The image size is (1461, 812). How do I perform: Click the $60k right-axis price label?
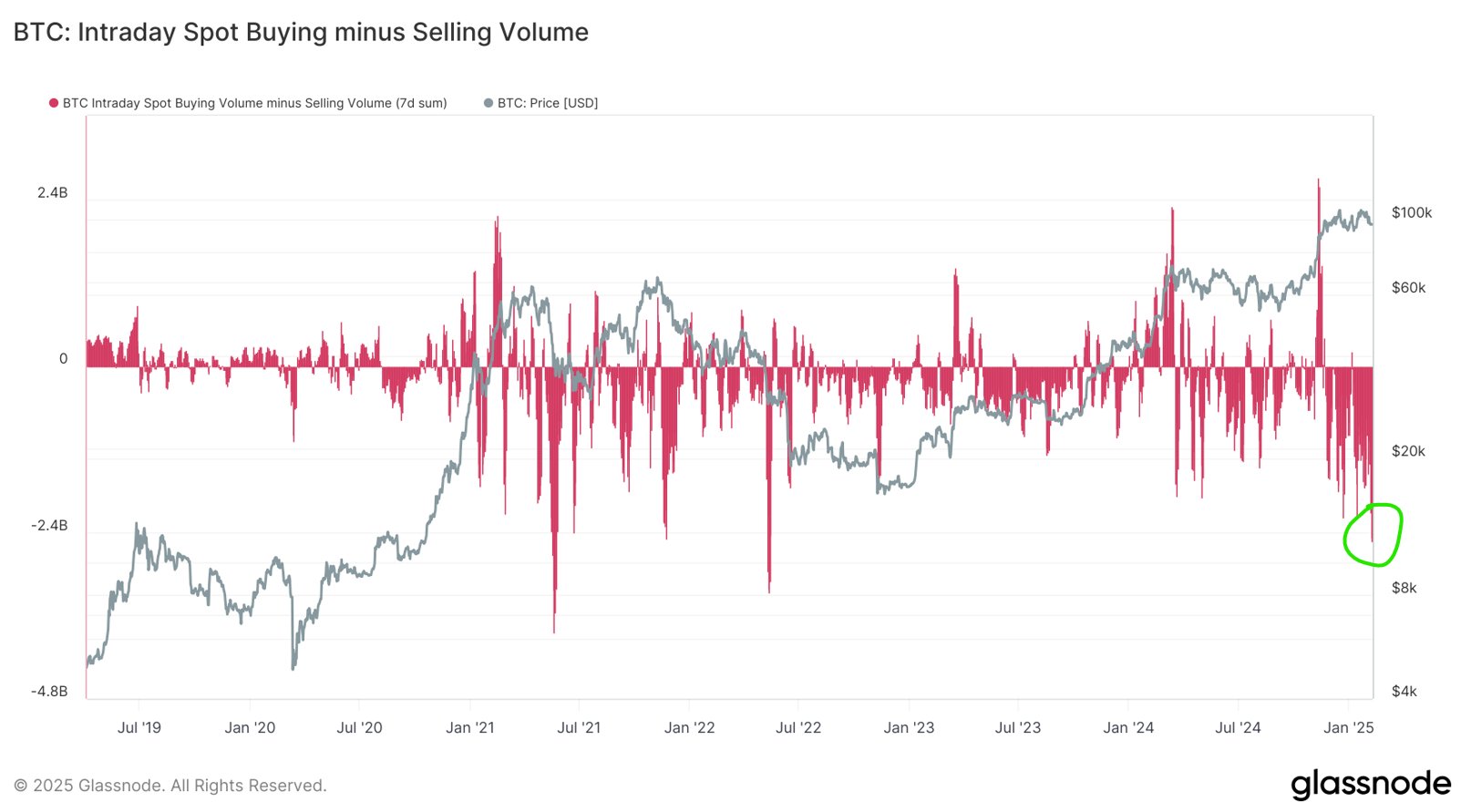(1408, 287)
